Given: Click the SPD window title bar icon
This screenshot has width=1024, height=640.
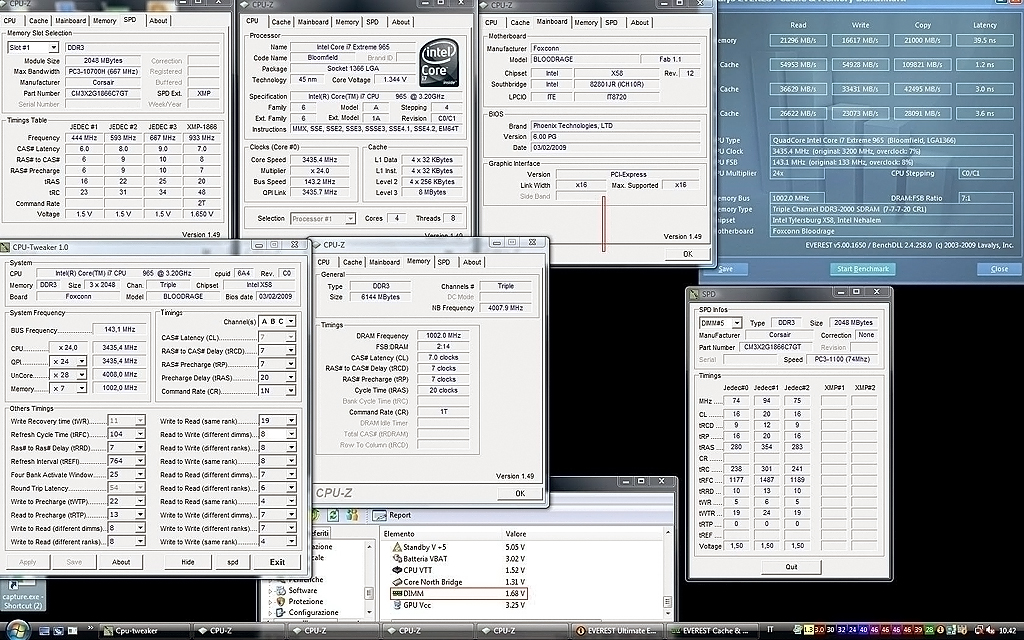Looking at the screenshot, I should coord(695,294).
